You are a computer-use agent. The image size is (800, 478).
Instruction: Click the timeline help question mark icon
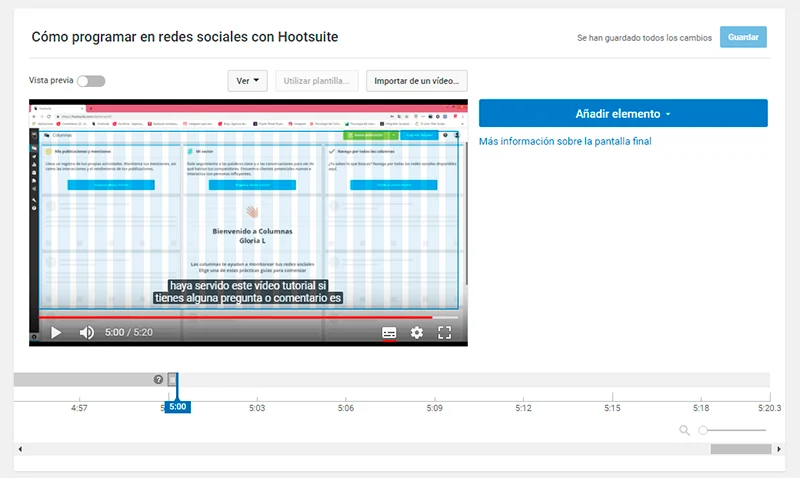pyautogui.click(x=158, y=379)
